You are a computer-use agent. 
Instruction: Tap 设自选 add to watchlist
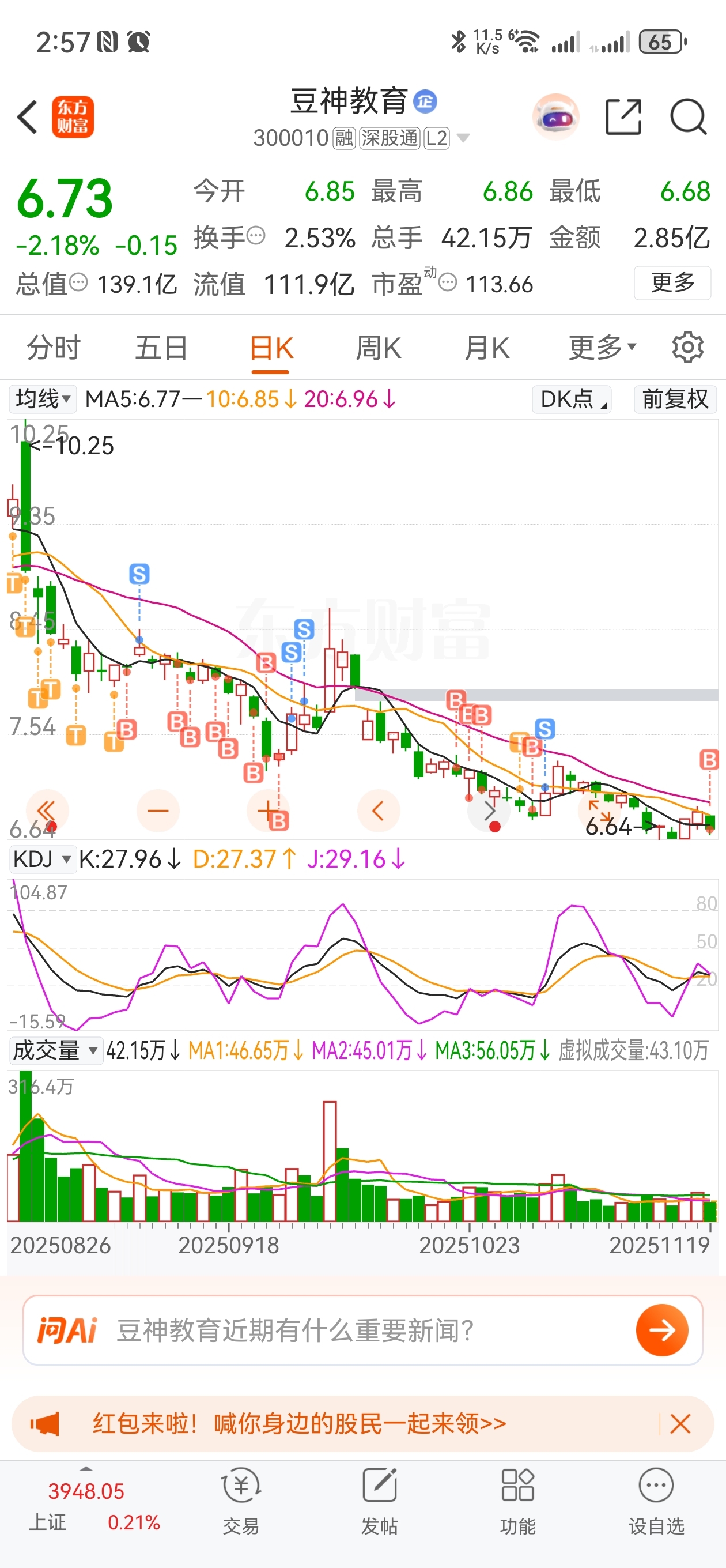(656, 1501)
